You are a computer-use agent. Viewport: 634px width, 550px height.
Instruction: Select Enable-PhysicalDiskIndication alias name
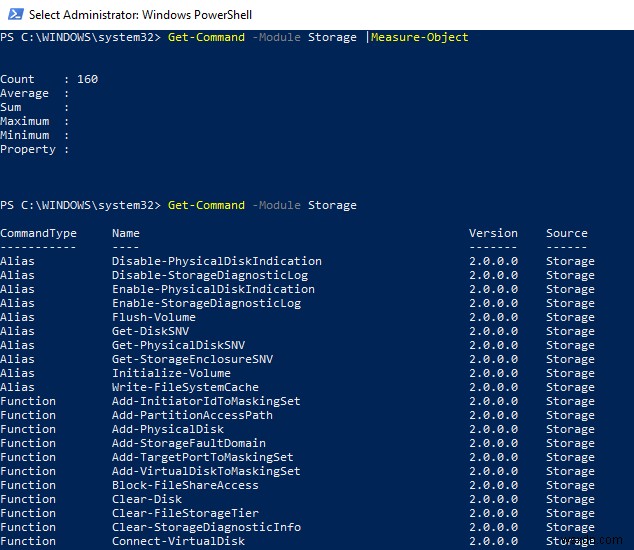pos(213,289)
